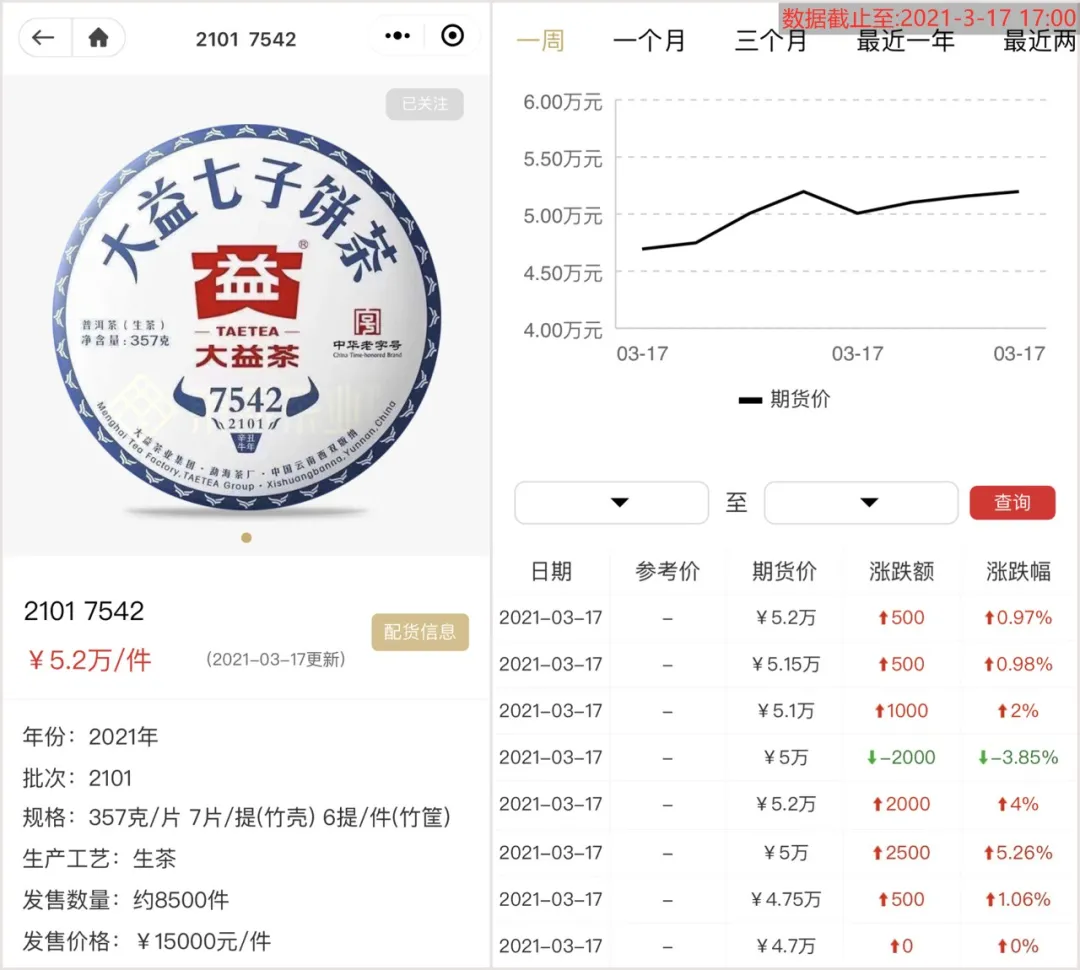The width and height of the screenshot is (1080, 970).
Task: Click the ¥4.7万 futures price cell
Action: 786,946
